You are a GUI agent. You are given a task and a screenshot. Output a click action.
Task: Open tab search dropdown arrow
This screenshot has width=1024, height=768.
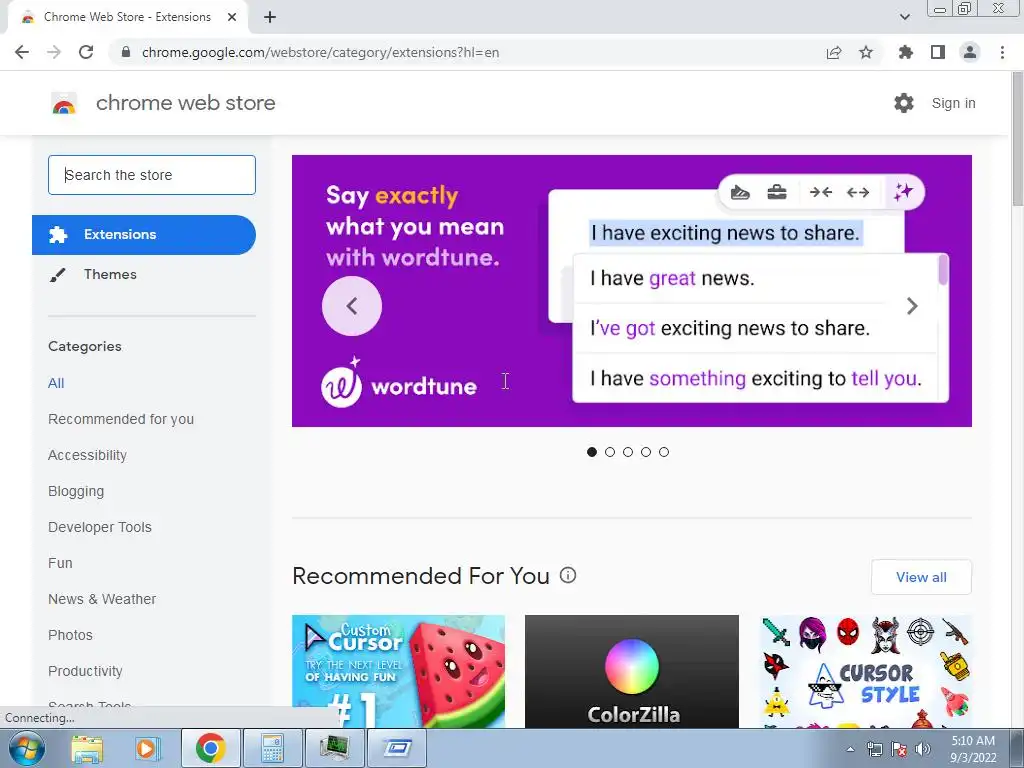point(904,17)
